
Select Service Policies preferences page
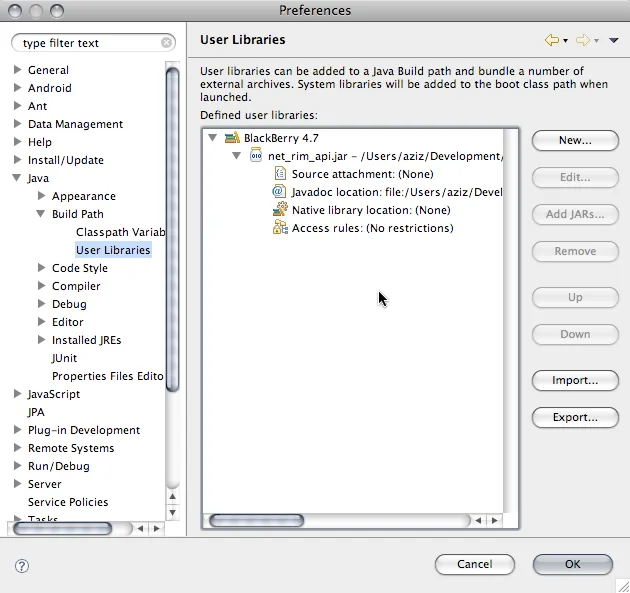coord(68,502)
